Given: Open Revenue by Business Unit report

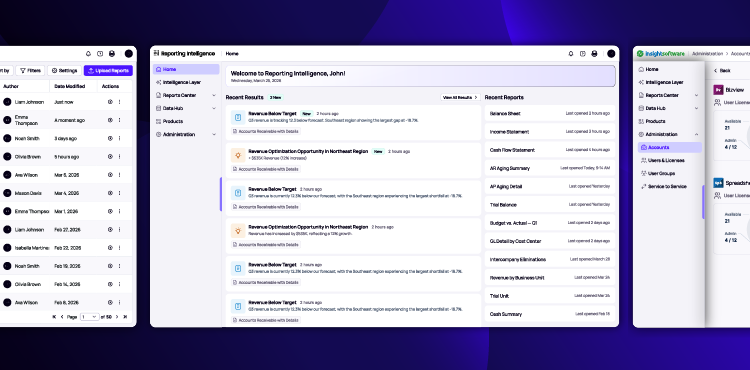Looking at the screenshot, I should [550, 277].
